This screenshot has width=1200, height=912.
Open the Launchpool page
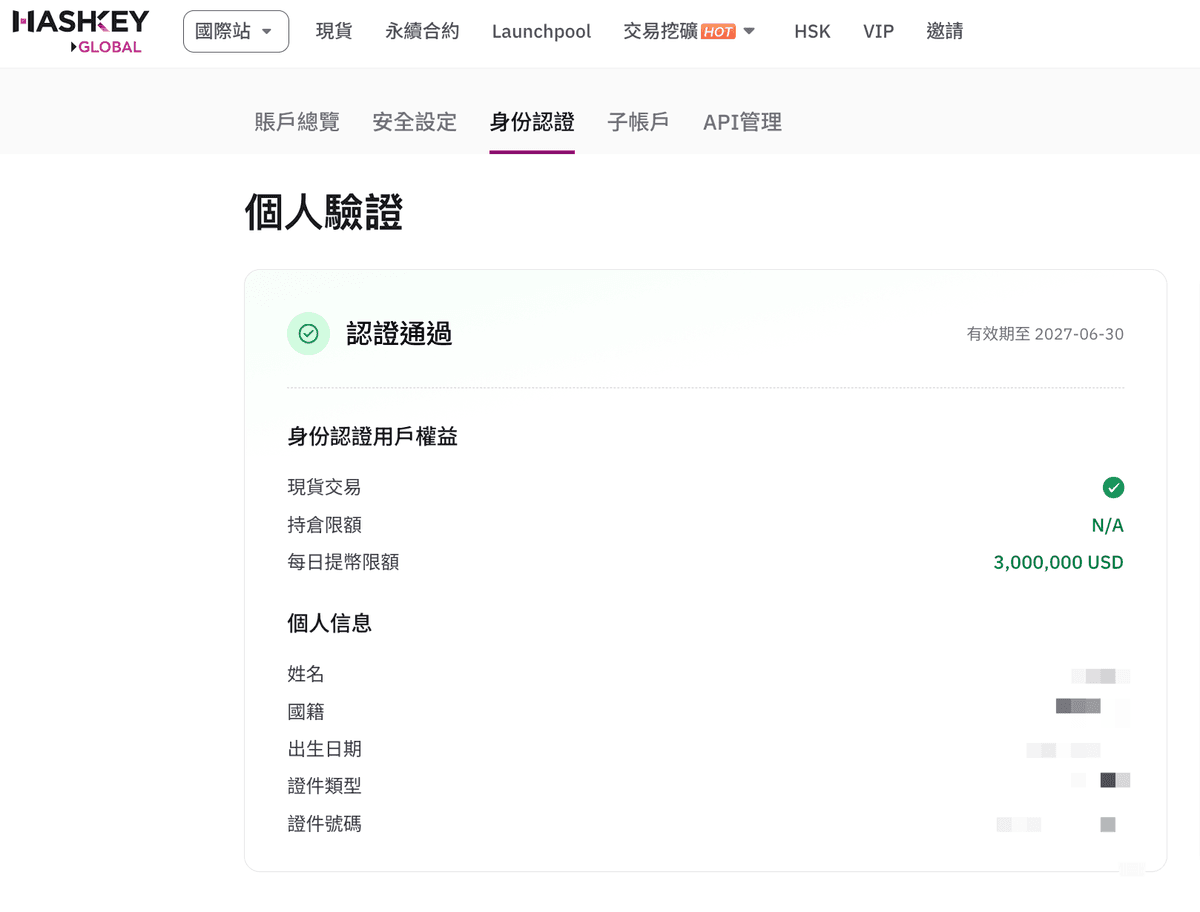(x=541, y=31)
